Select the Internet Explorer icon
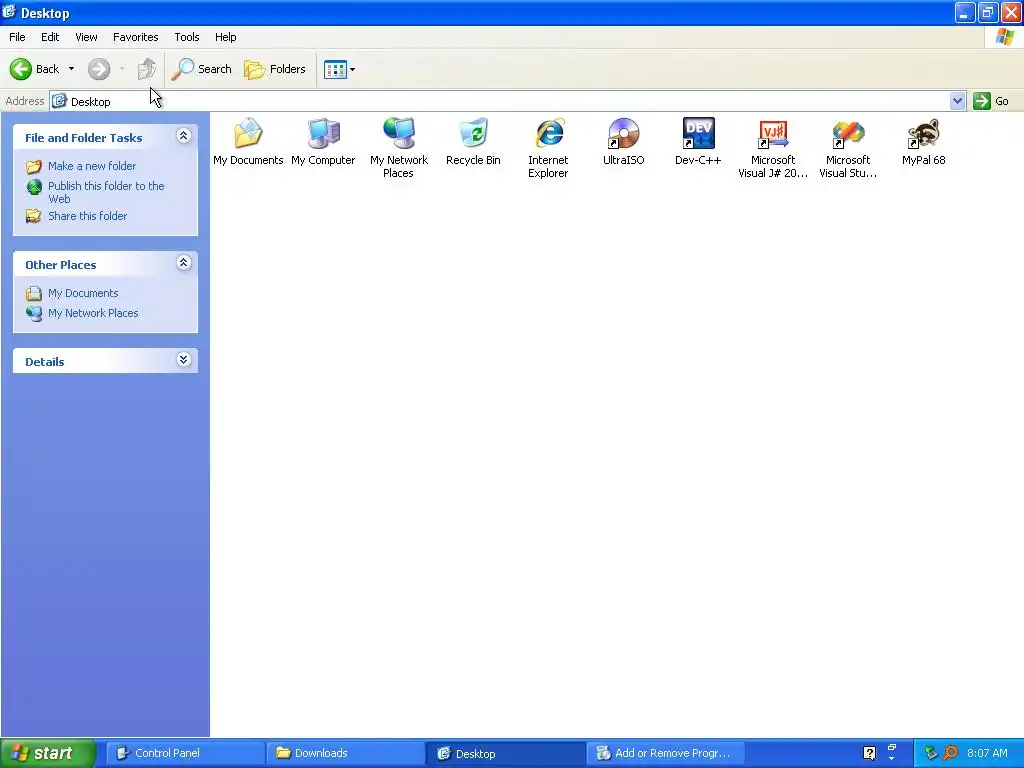Image resolution: width=1024 pixels, height=768 pixels. (x=549, y=148)
